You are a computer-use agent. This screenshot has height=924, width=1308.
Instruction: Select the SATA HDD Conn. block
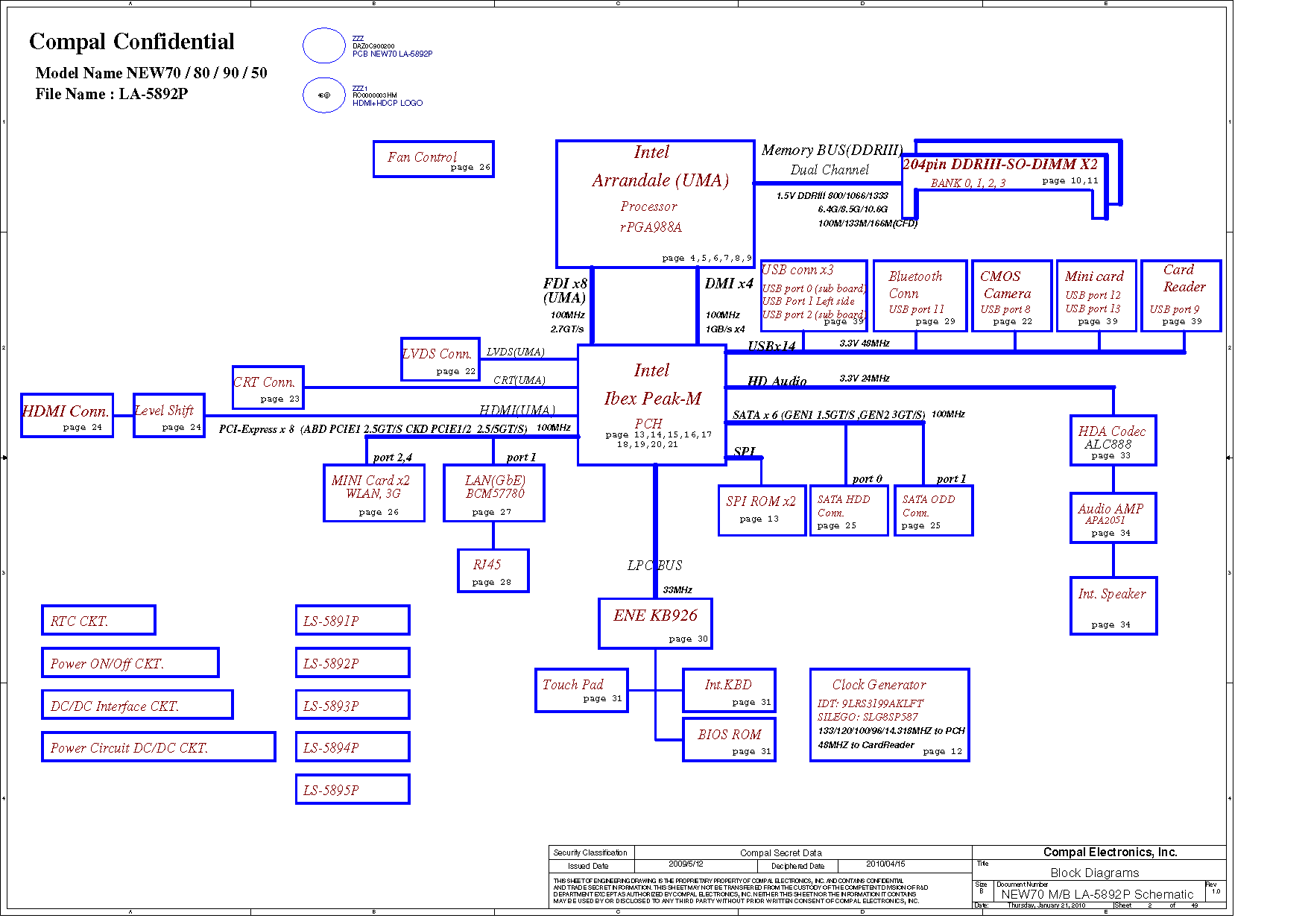pyautogui.click(x=849, y=510)
